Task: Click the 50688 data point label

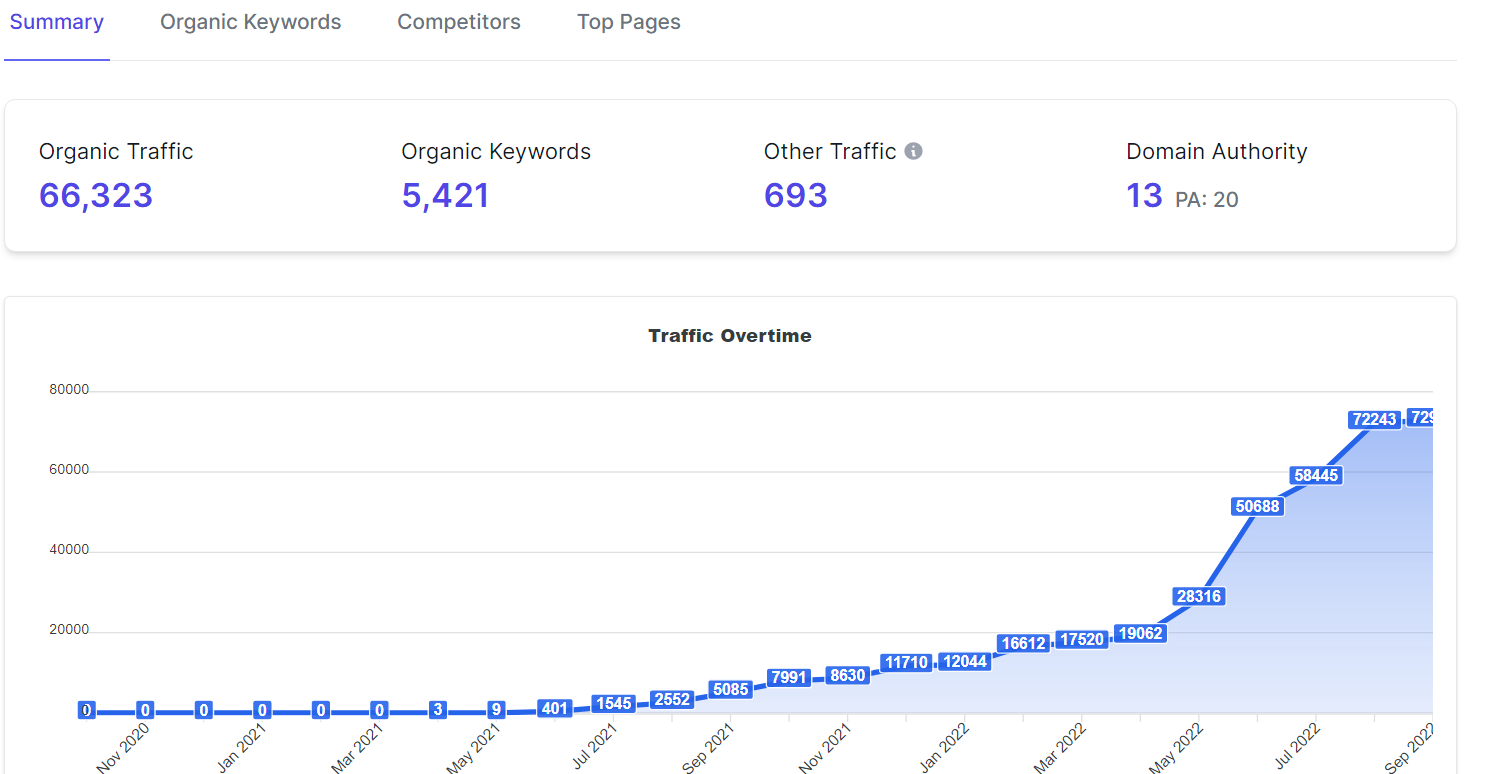Action: click(1257, 507)
